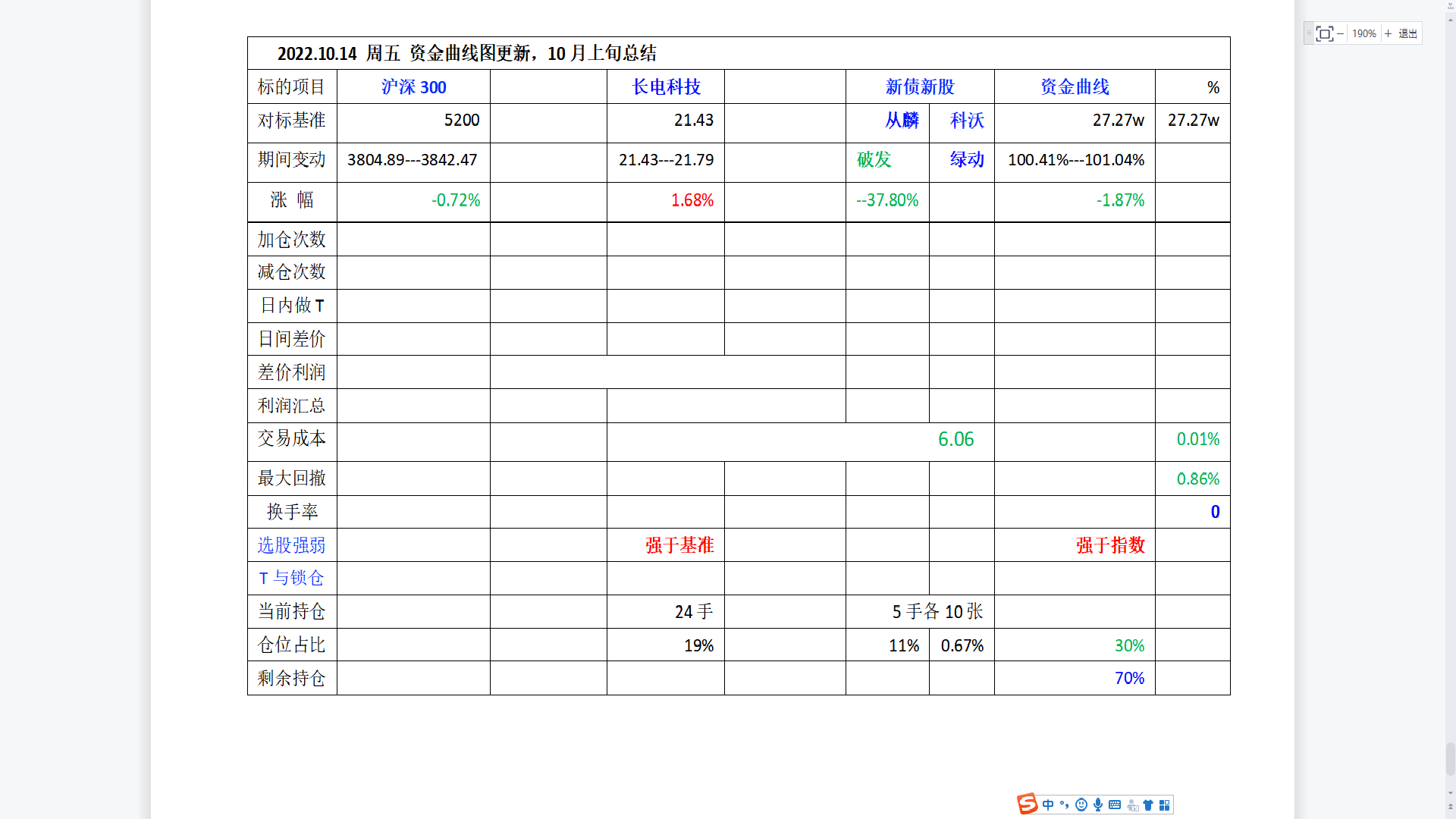The width and height of the screenshot is (1456, 819).
Task: Click the grip handle beside the zoom toolbar
Action: click(x=1309, y=33)
